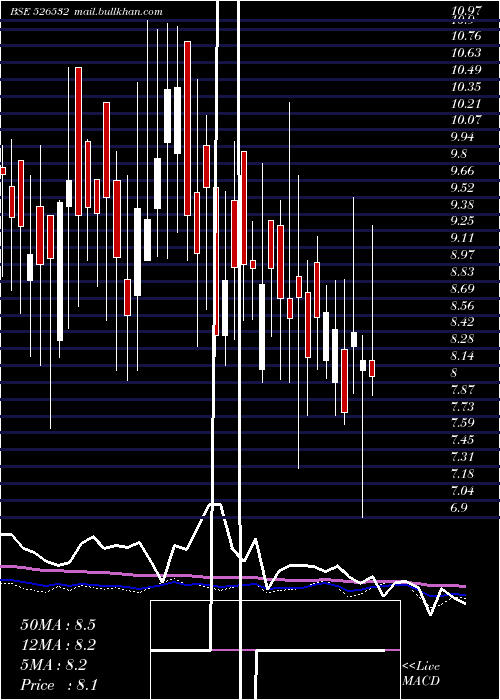Screen dimensions: 500x700
Task: Click the 8 price axis label
Action: pyautogui.click(x=455, y=373)
